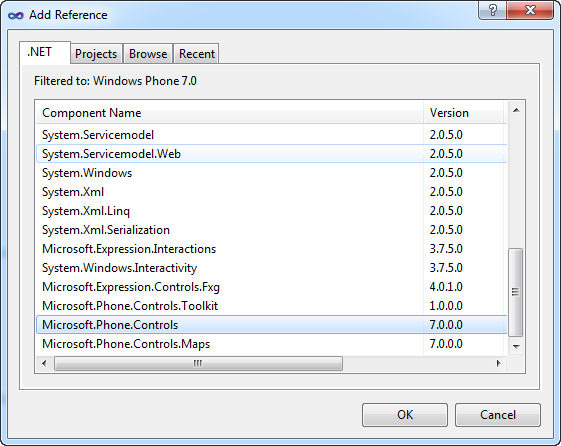Click the horizontal scrollbar thumb

tap(198, 363)
